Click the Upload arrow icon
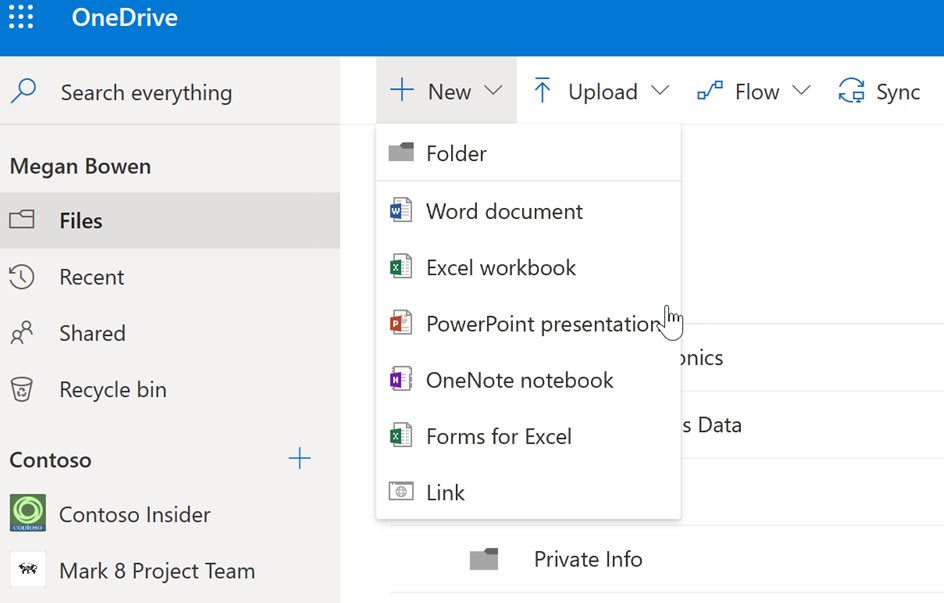The image size is (944, 603). (542, 90)
